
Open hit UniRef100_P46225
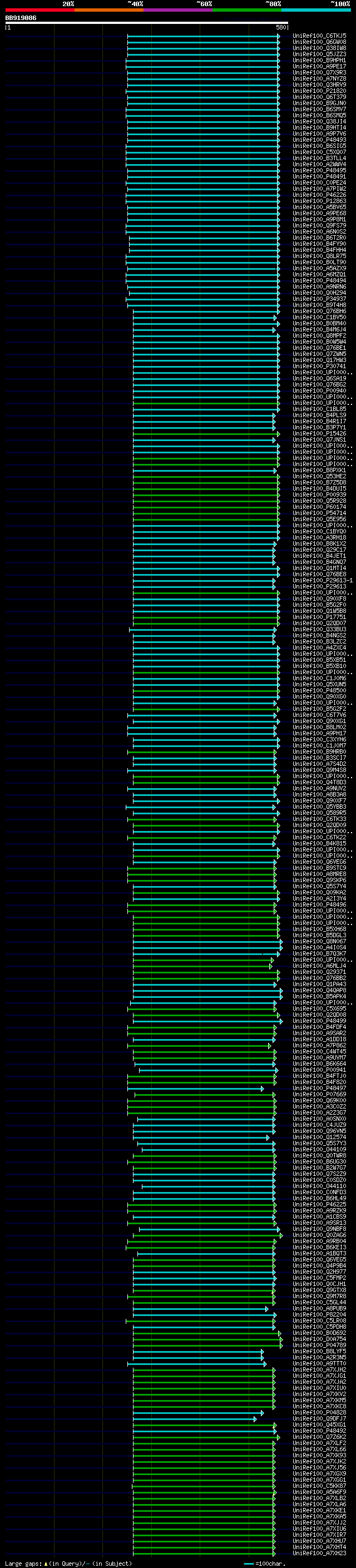pyautogui.click(x=319, y=1205)
